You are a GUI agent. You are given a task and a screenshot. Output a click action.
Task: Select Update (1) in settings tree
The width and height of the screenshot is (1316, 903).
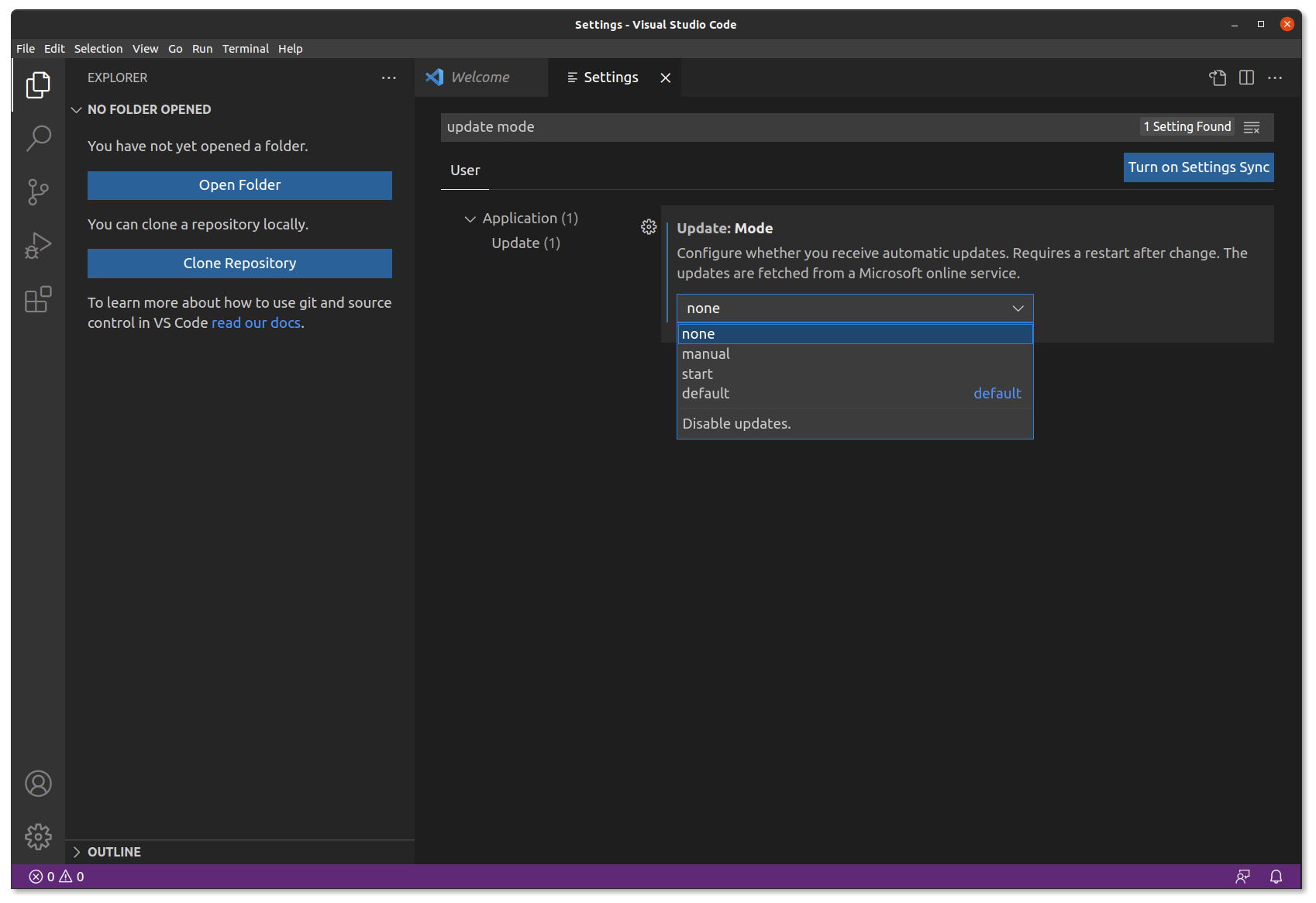click(525, 243)
